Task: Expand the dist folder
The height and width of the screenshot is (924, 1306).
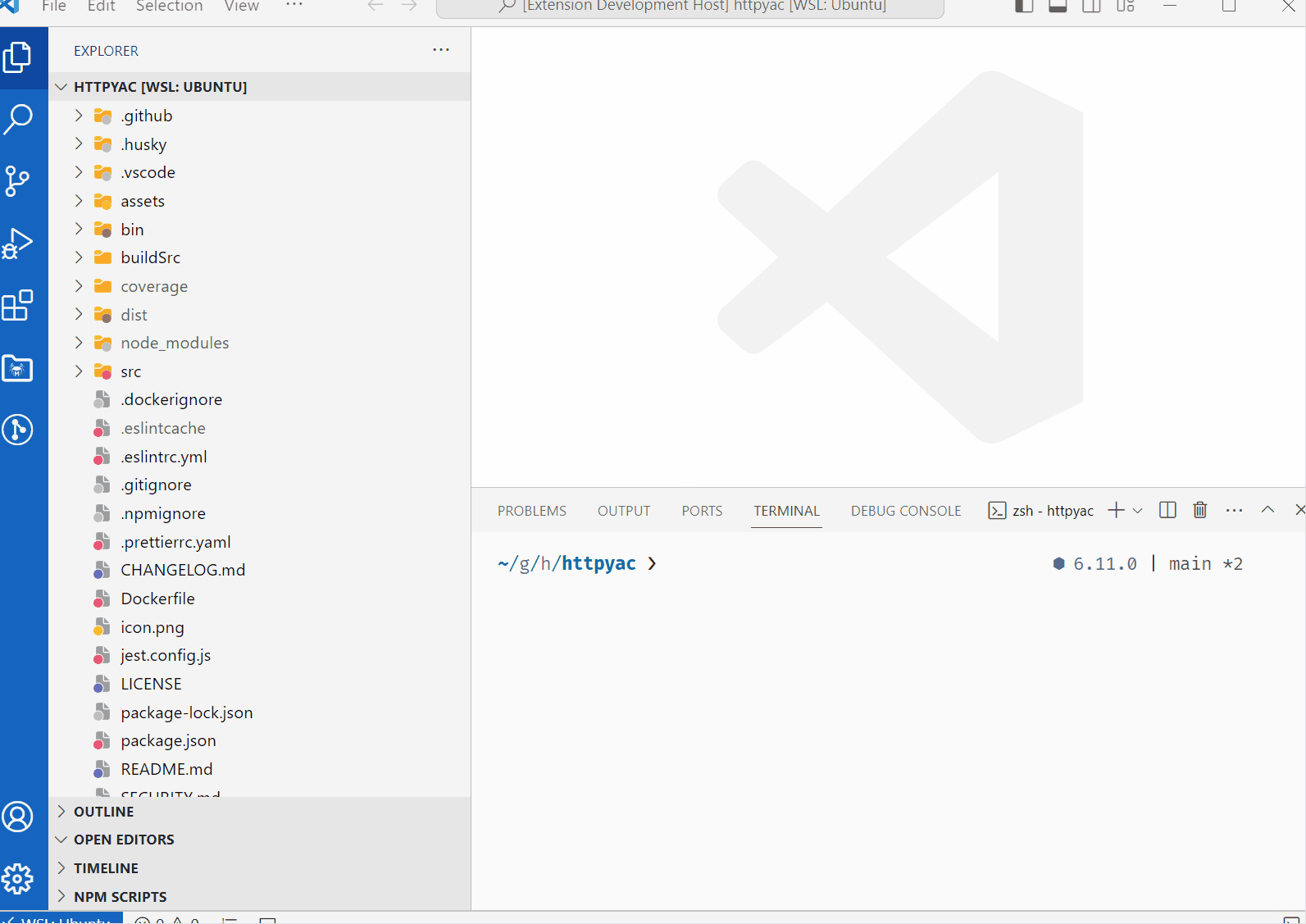Action: point(260,315)
